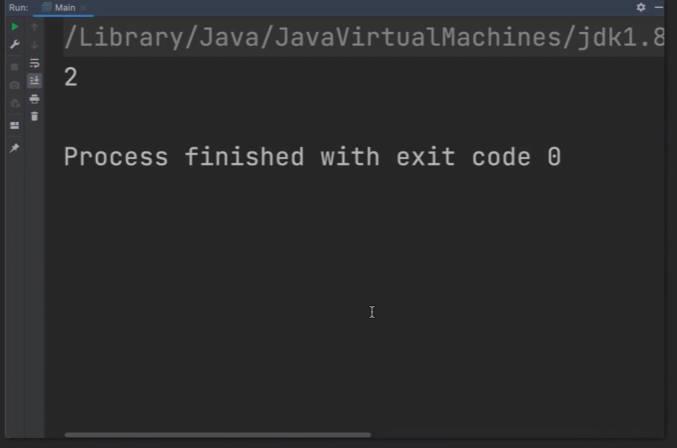
Task: Toggle scroll to end of console
Action: point(34,81)
